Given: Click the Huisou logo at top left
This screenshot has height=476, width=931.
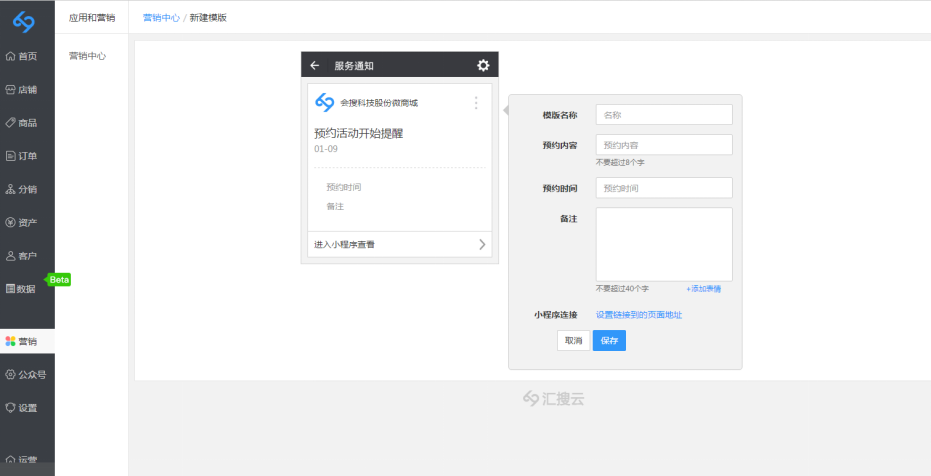Looking at the screenshot, I should [27, 21].
